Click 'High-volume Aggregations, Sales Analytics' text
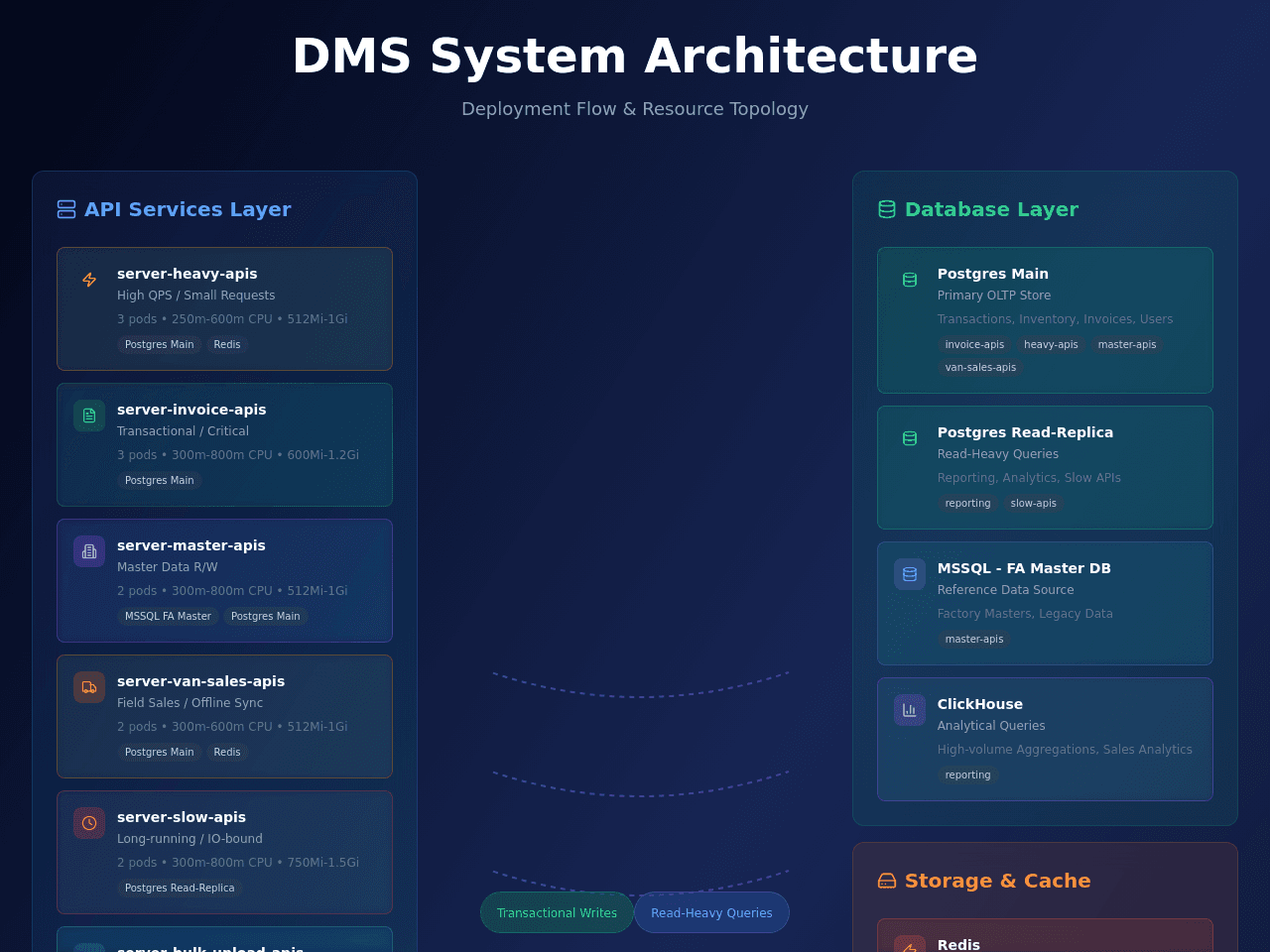The width and height of the screenshot is (1270, 952). click(1065, 750)
